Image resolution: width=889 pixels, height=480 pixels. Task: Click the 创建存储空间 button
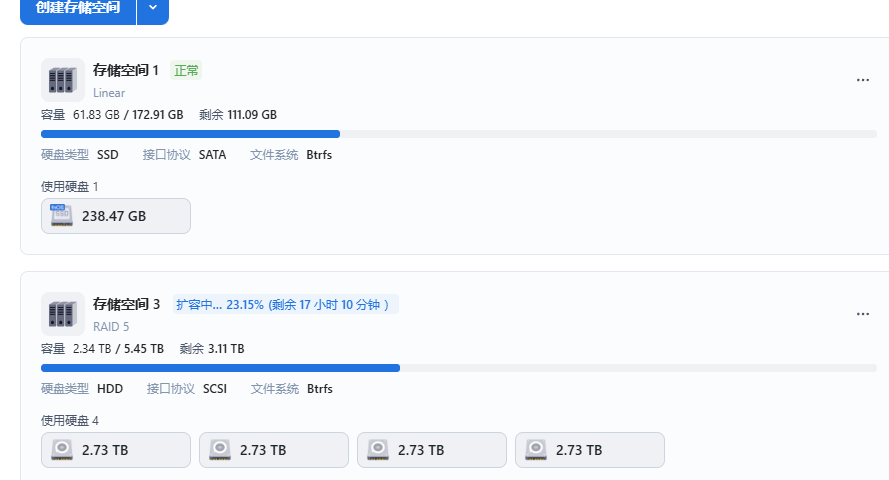[78, 8]
